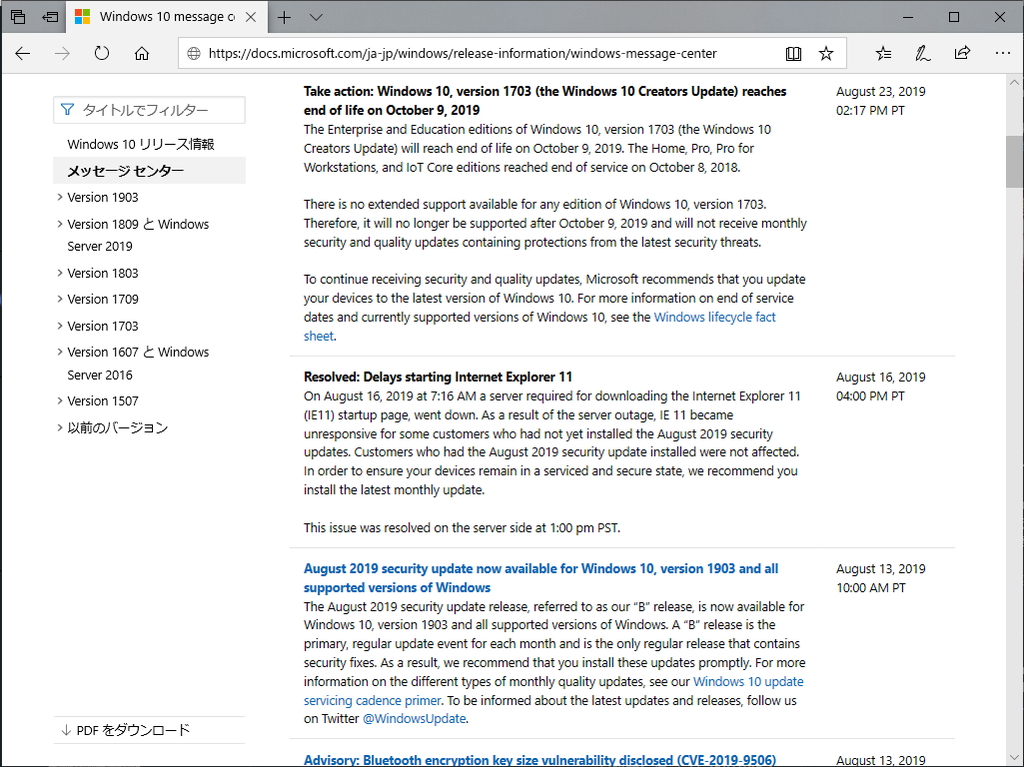1024x767 pixels.
Task: Refresh the page with the reload icon
Action: tap(102, 54)
